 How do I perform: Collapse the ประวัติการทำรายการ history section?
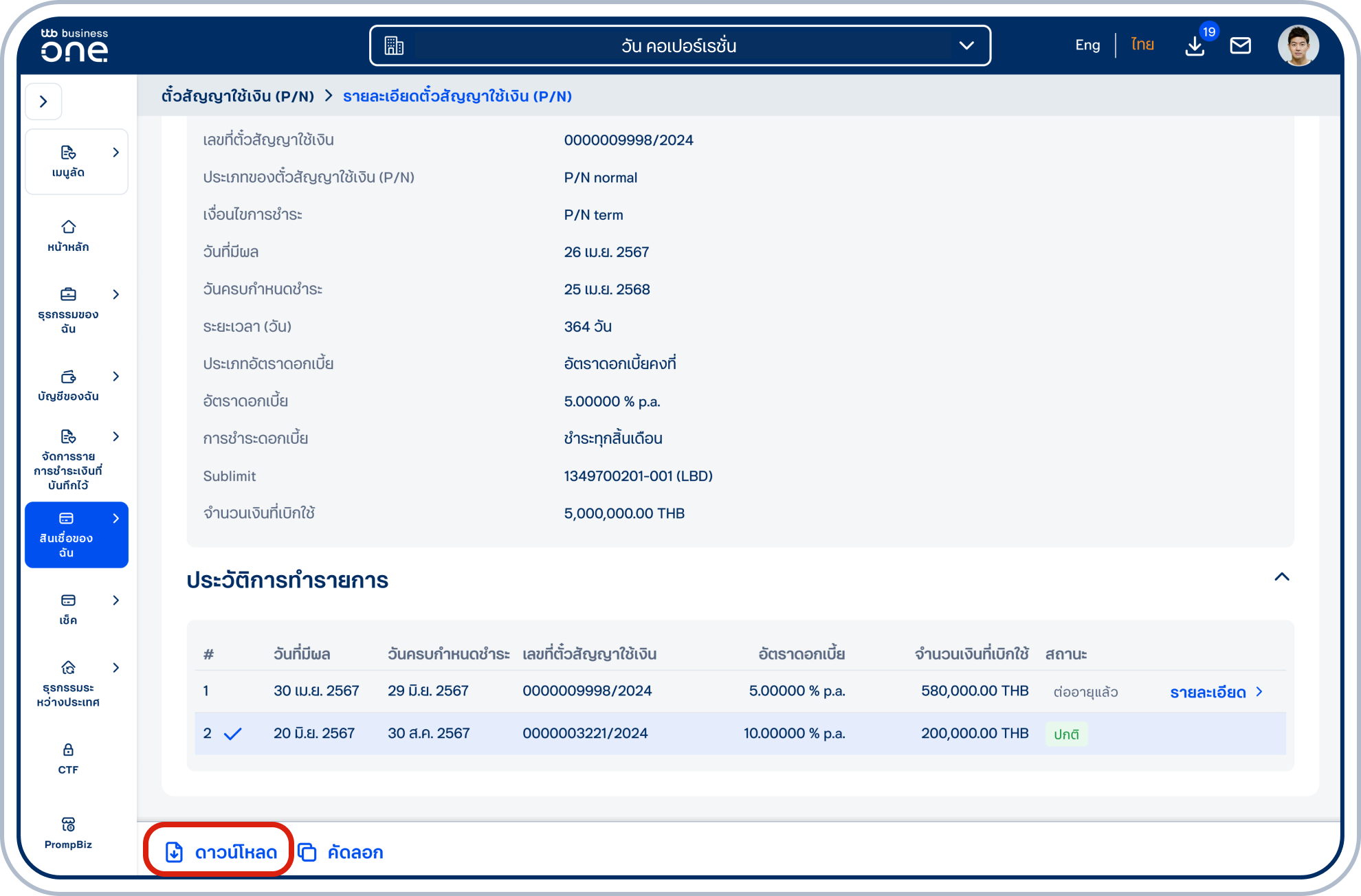(x=1282, y=577)
